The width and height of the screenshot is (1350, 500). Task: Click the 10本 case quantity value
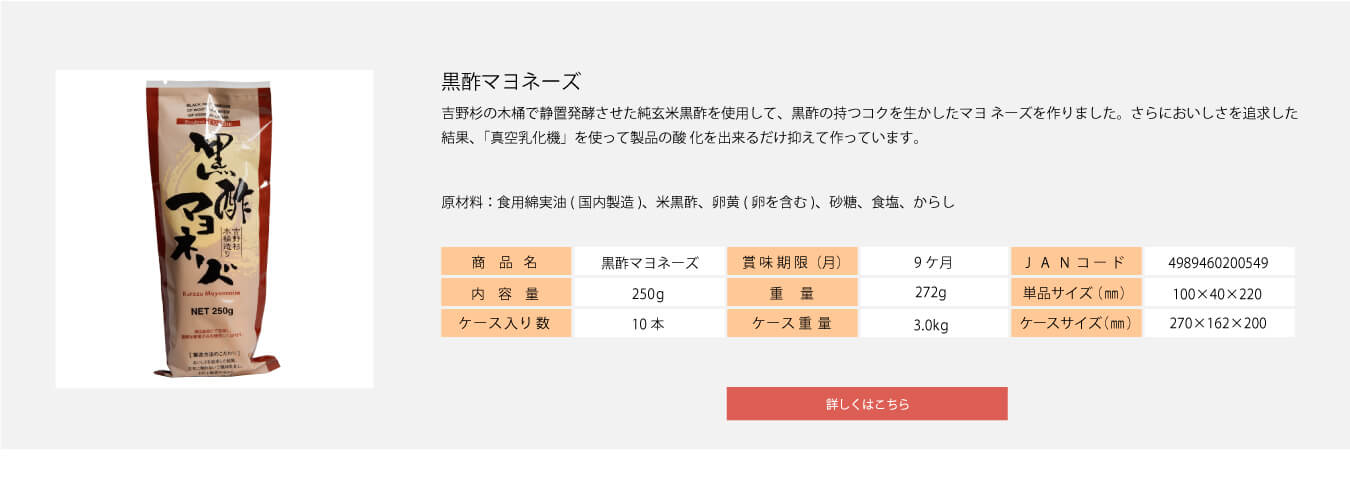pos(648,324)
